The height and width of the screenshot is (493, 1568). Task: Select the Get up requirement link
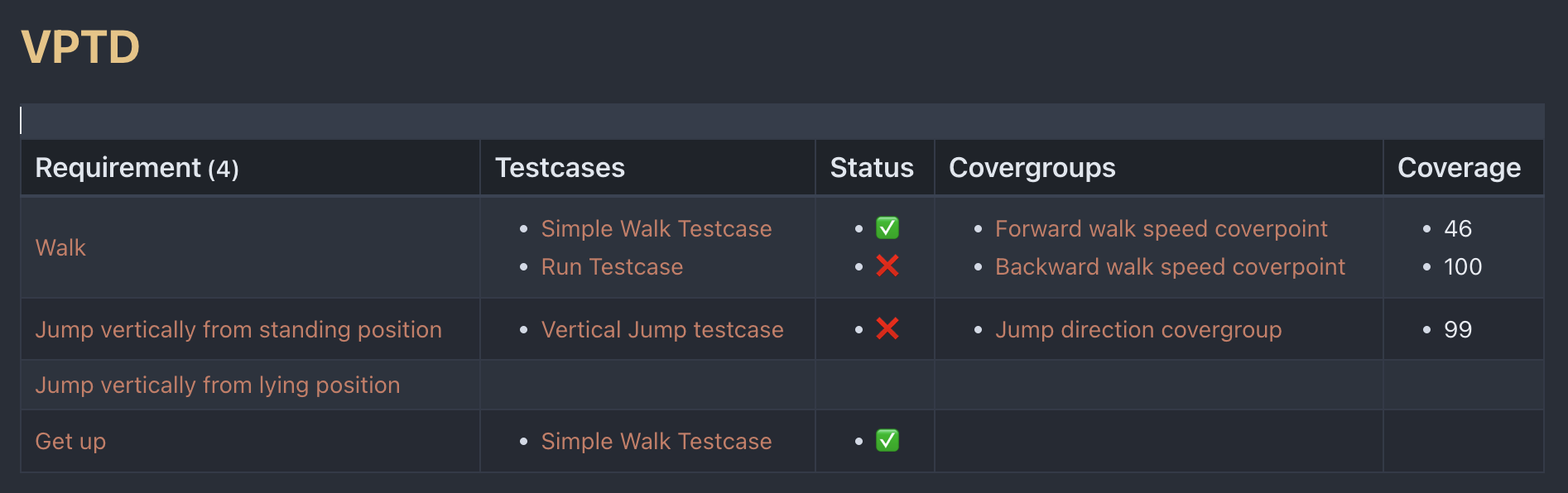(x=70, y=442)
